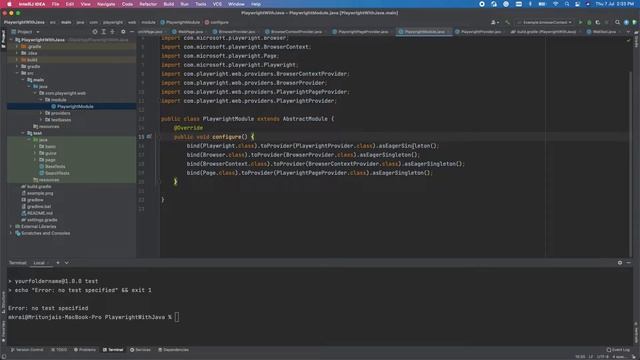Open Version Control tool window
Viewport: 640px width, 360px height.
27,350
